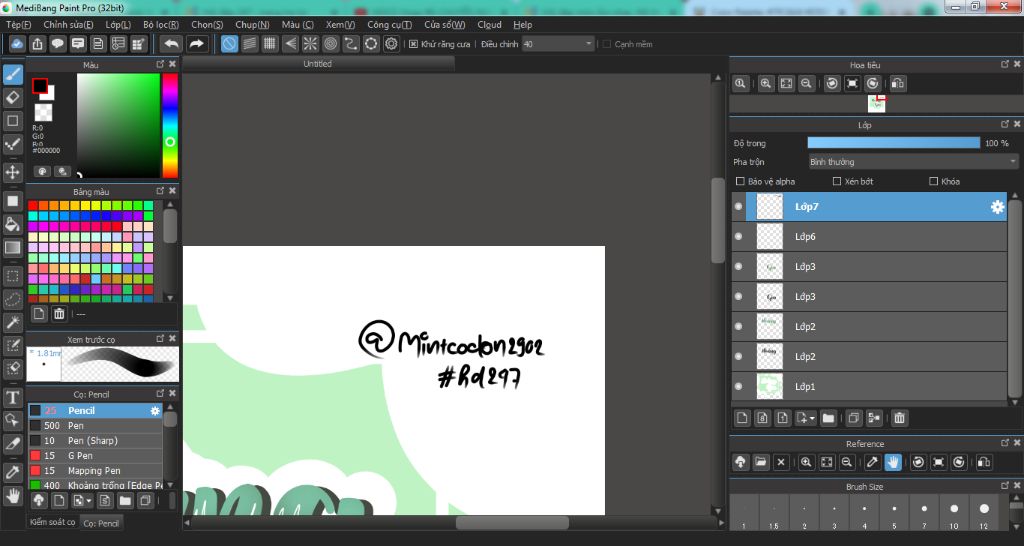
Task: Click the black foreground color swatch
Action: (x=40, y=86)
